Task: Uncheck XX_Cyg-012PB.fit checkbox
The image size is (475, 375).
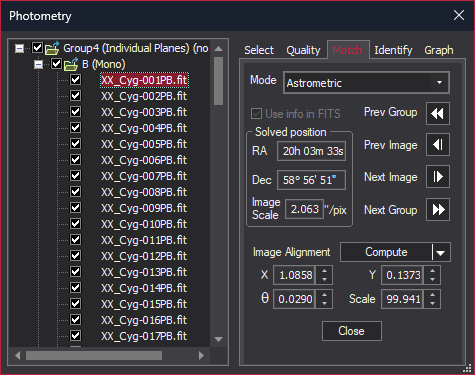Action: [75, 256]
